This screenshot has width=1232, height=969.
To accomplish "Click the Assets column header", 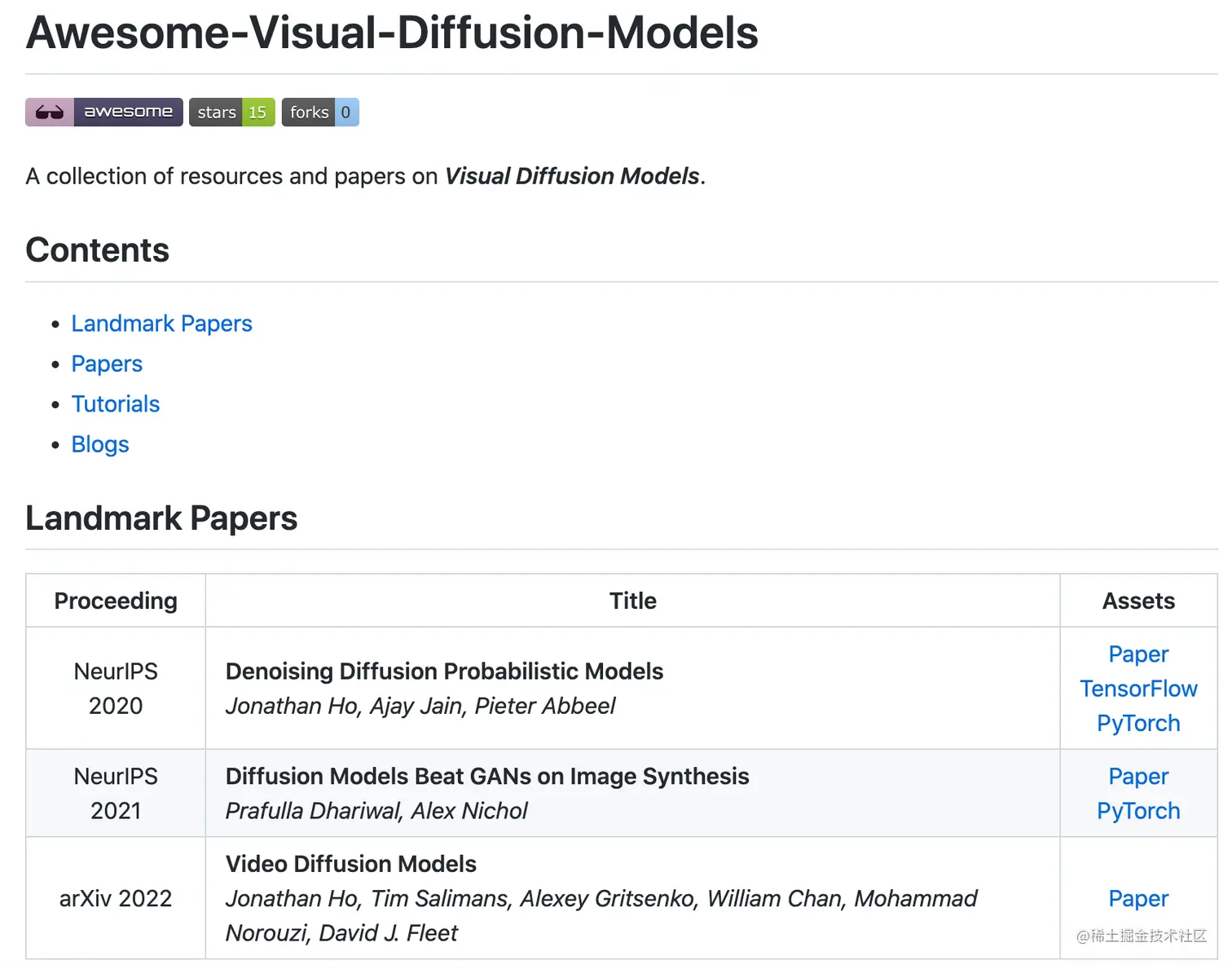I will (x=1138, y=601).
